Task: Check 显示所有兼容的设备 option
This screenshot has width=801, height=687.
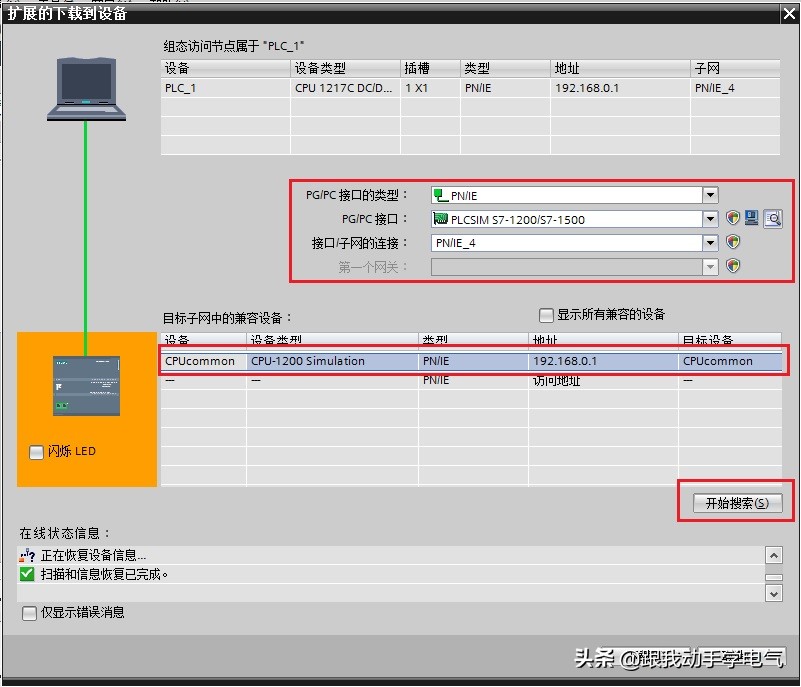Action: 546,315
